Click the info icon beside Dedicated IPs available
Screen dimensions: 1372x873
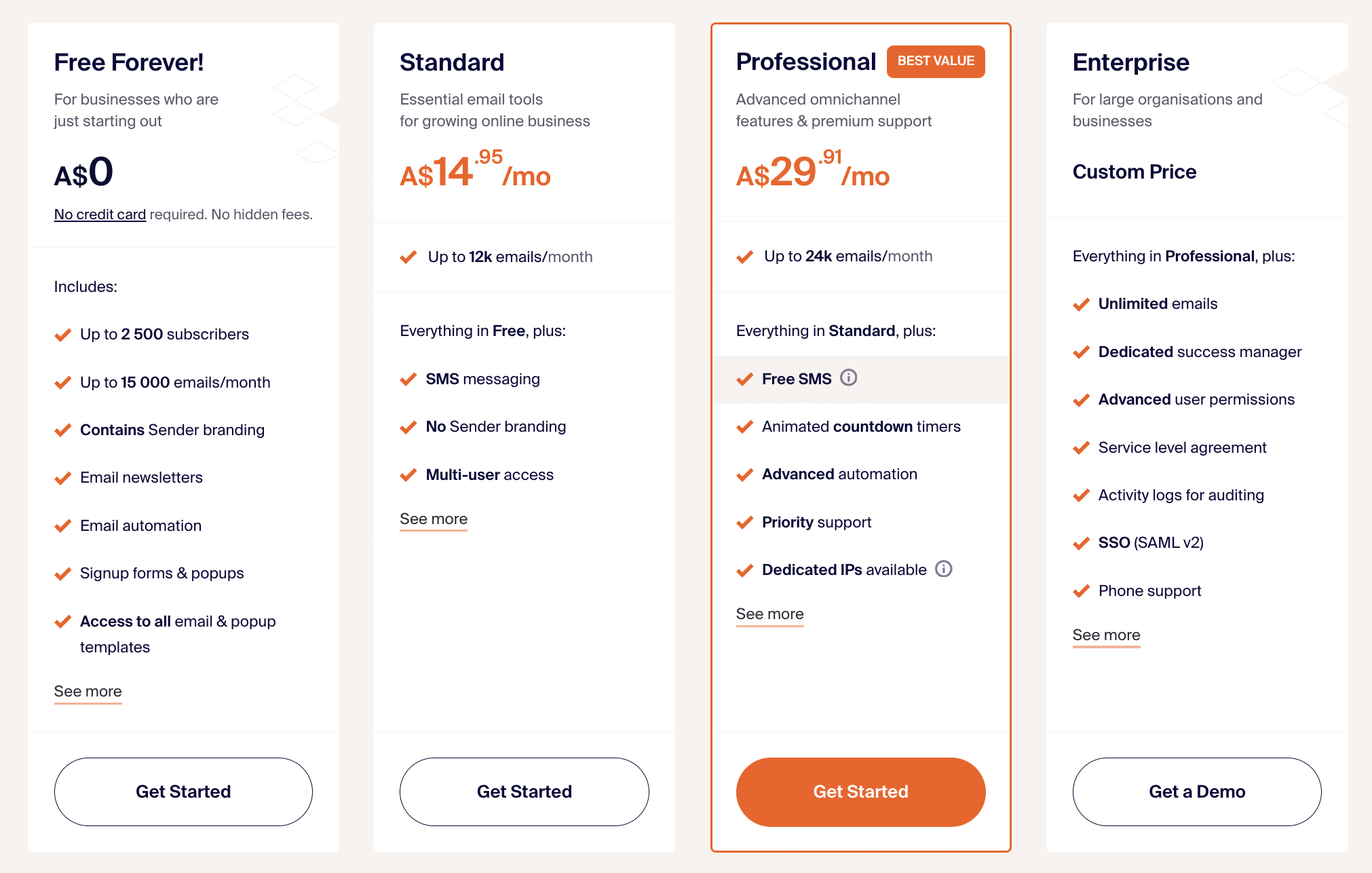(944, 570)
